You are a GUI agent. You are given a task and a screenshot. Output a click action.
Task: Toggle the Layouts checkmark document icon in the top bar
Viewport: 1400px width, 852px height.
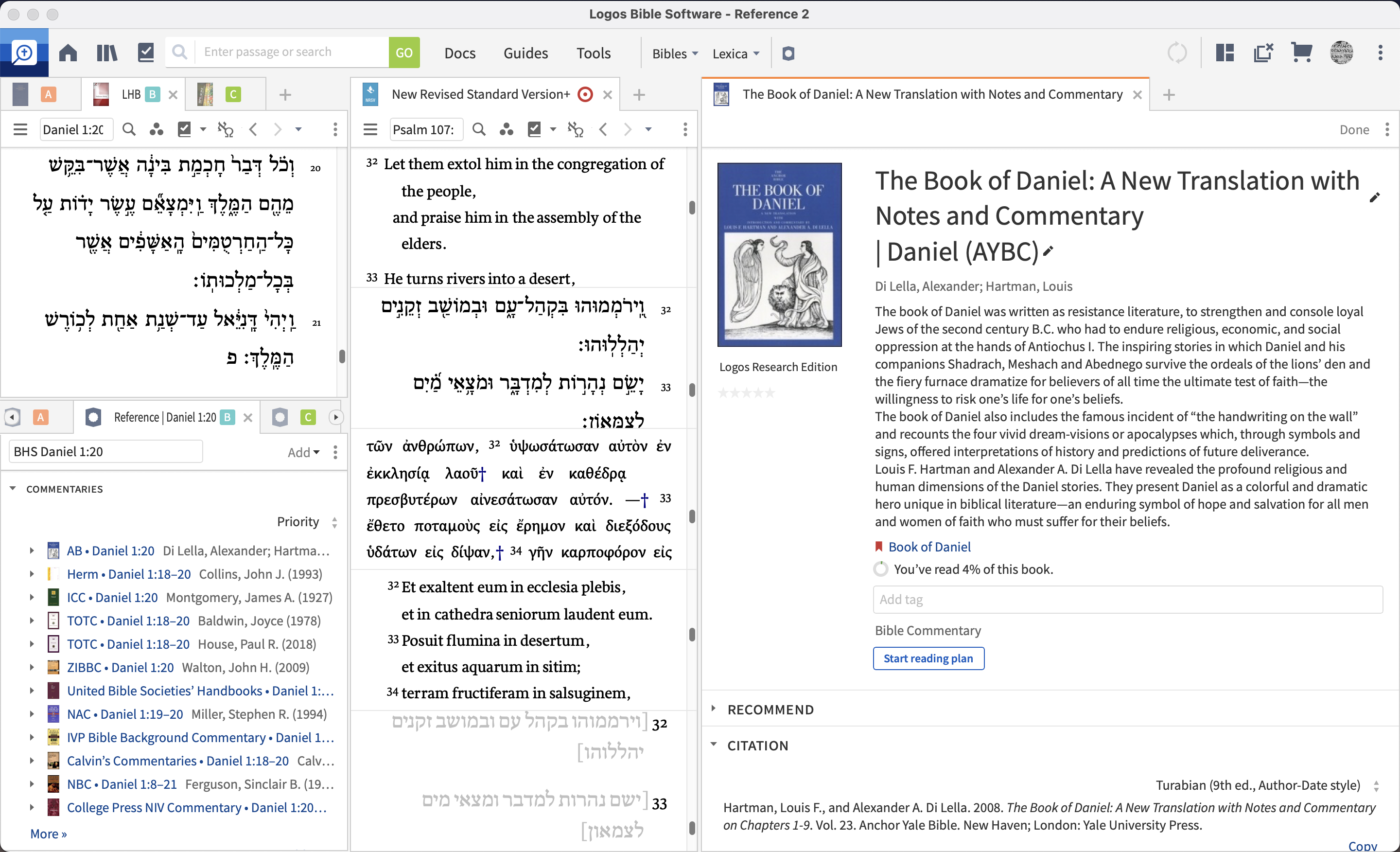click(146, 53)
